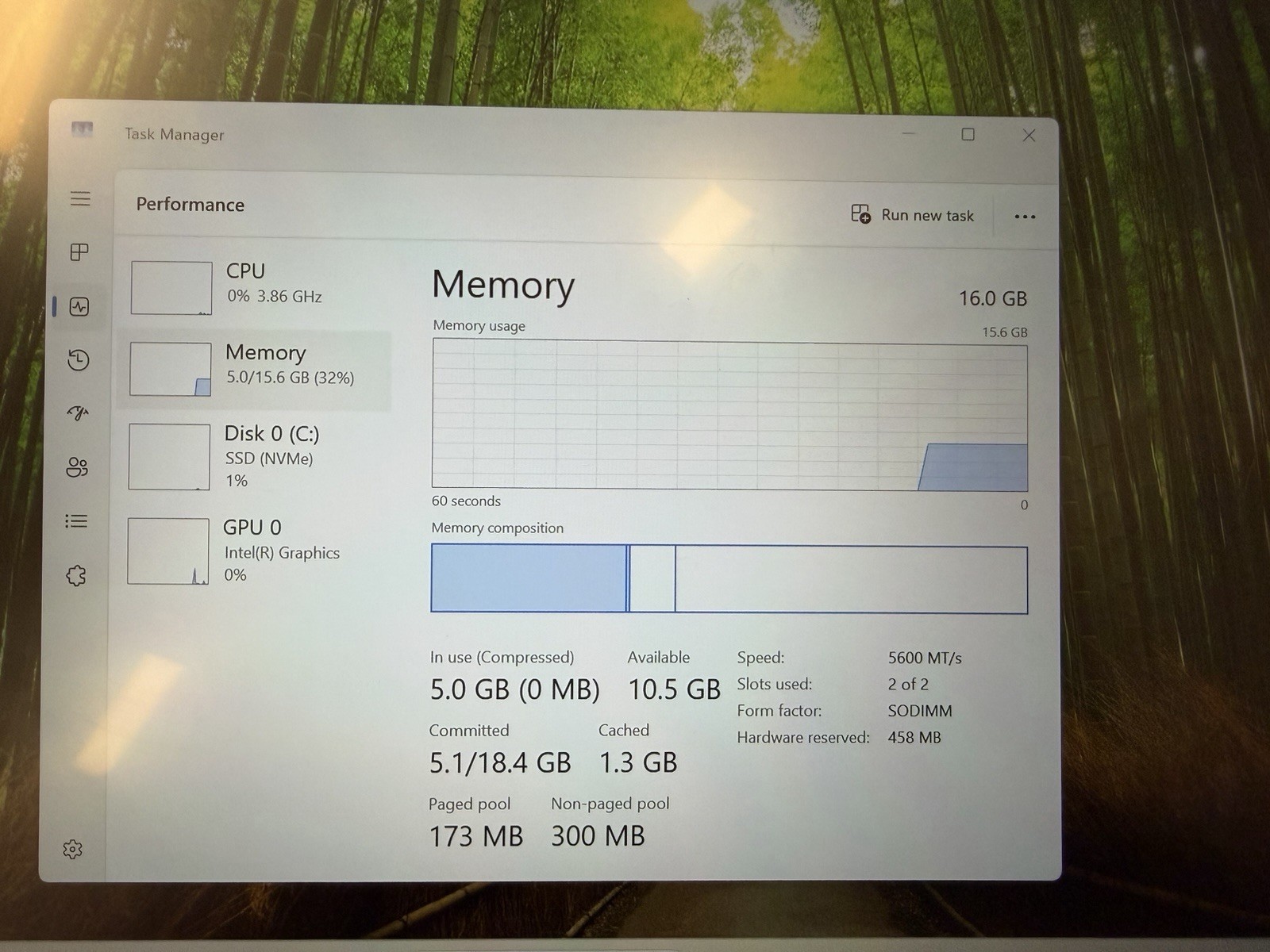Click the standby segment of the memory composition bar
Image resolution: width=1270 pixels, height=952 pixels.
pyautogui.click(x=652, y=578)
